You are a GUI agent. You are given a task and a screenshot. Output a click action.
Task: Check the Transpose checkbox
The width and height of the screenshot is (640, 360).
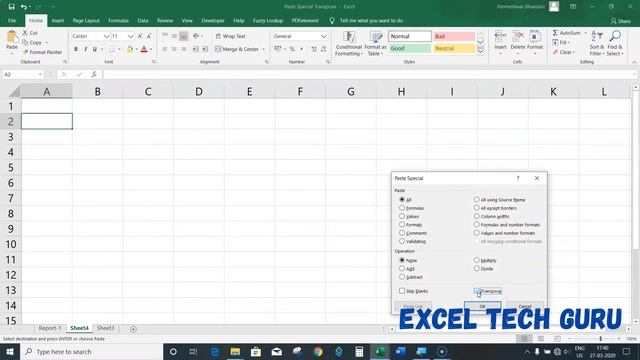coord(476,291)
